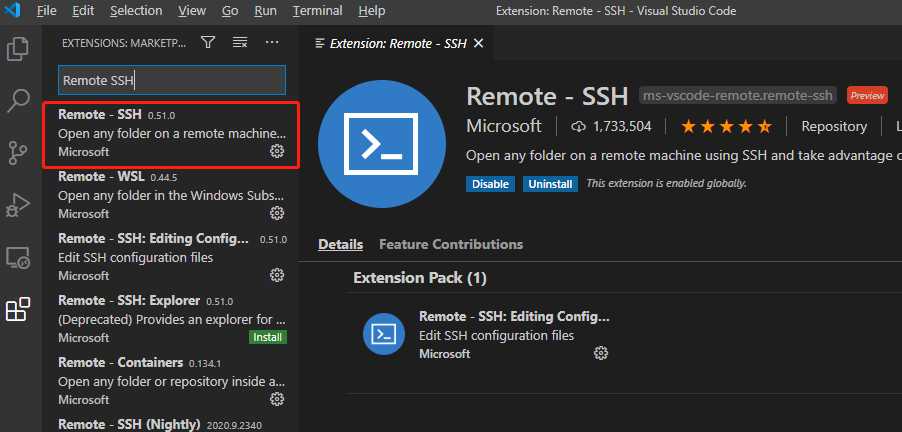Select Remote - SSH (Nightly) list entry
Screen dimensions: 902x432
(x=171, y=425)
